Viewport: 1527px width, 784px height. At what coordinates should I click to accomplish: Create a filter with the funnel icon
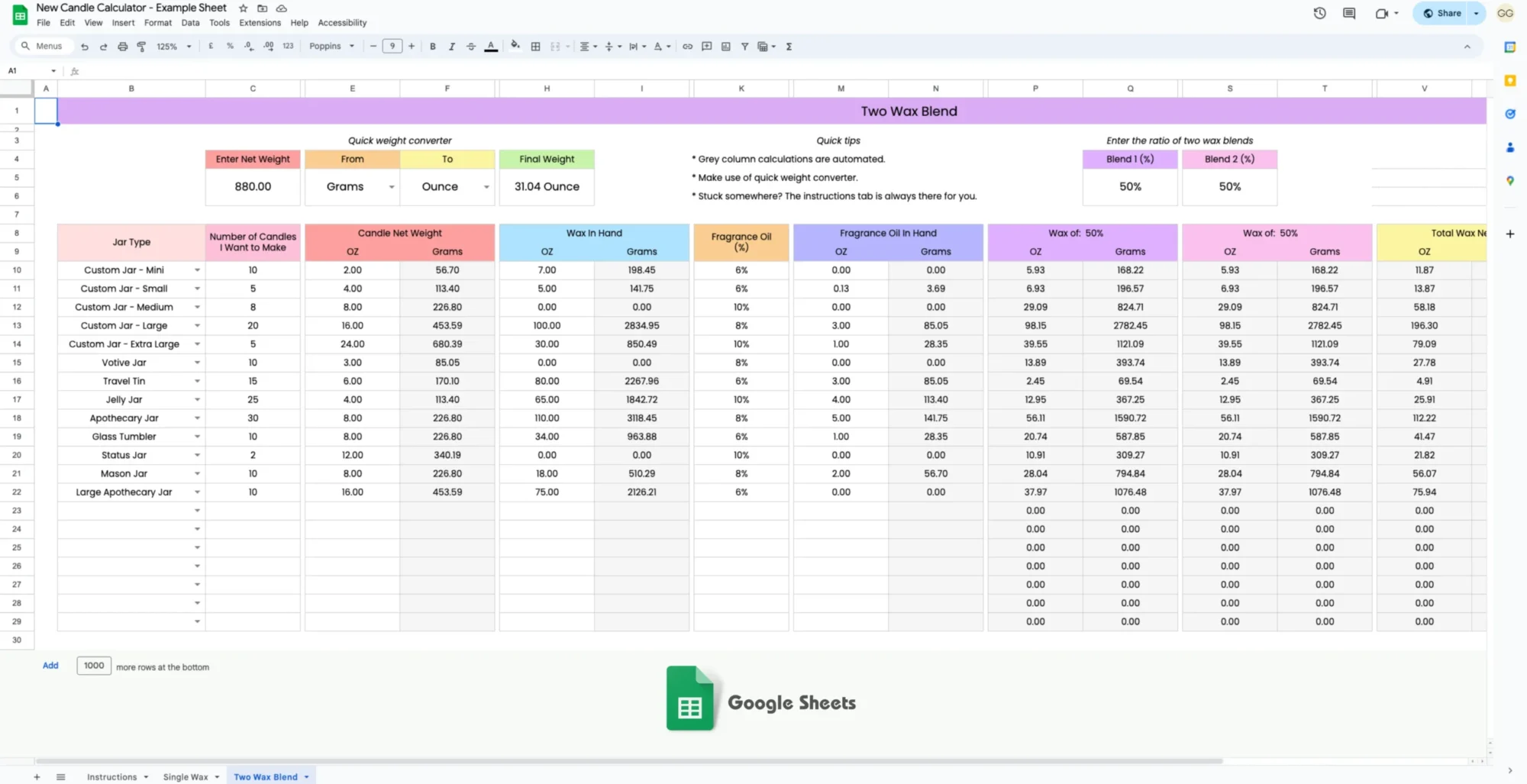click(x=744, y=47)
